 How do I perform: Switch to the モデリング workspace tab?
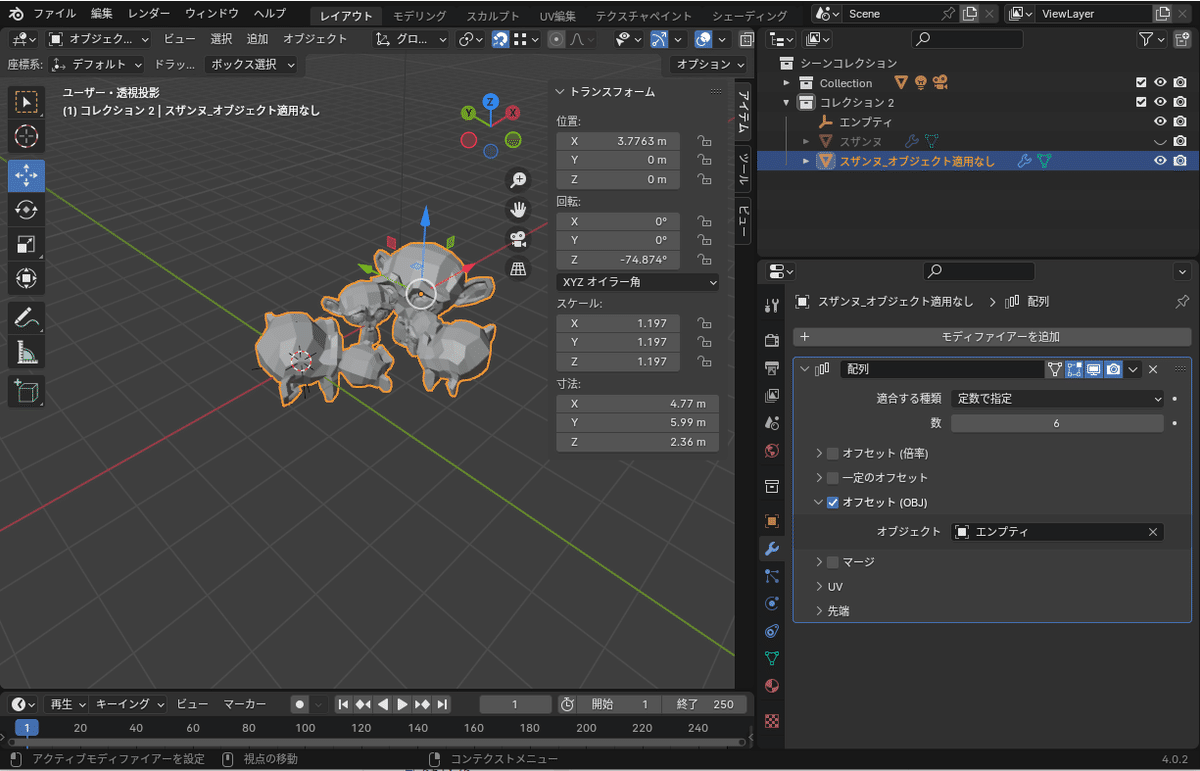point(420,16)
